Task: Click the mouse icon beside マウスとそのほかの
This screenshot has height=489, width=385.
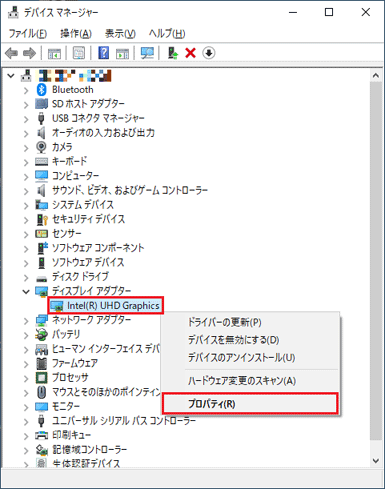Action: [41, 392]
